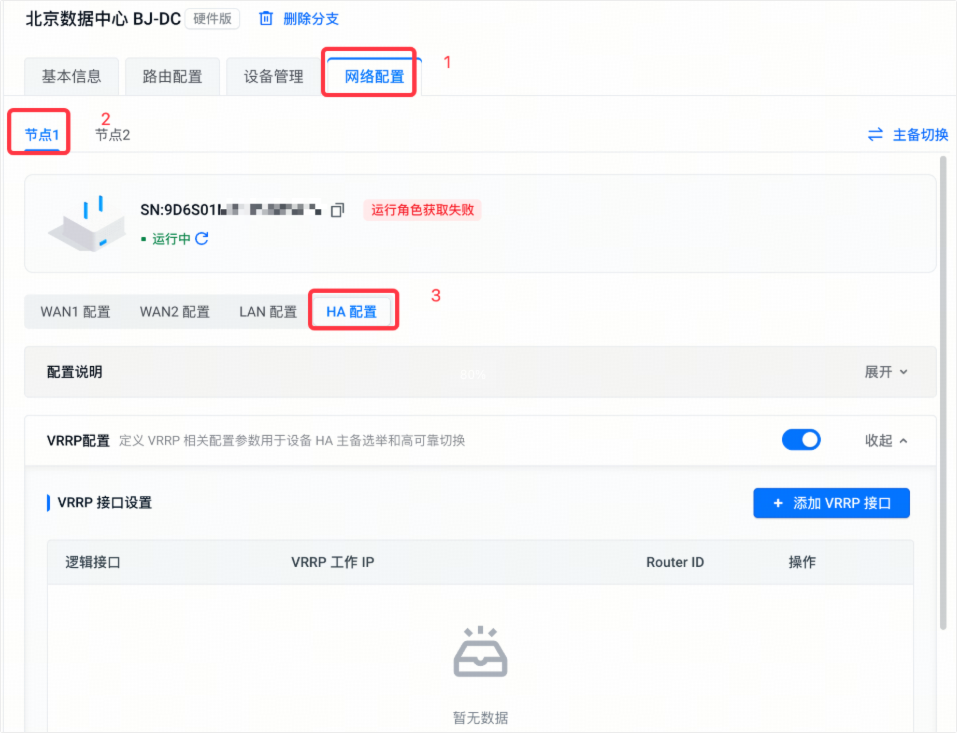Screen dimensions: 957x733
Task: Select the 节点1 tab
Action: [x=42, y=135]
